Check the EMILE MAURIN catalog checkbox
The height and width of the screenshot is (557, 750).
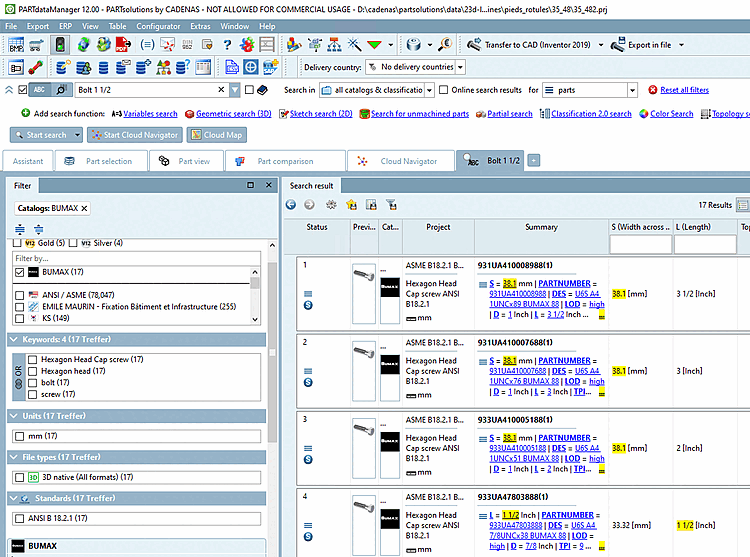tap(20, 307)
